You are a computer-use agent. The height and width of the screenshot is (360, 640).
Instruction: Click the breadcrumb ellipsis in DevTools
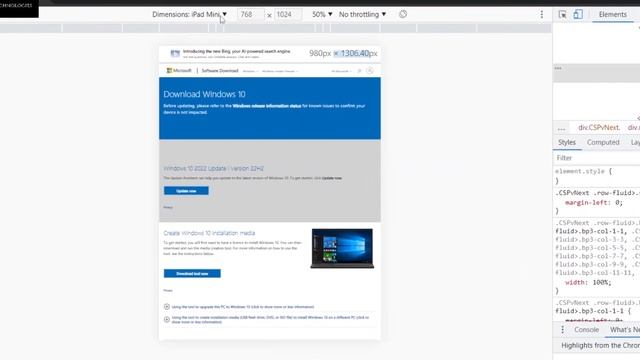562,129
